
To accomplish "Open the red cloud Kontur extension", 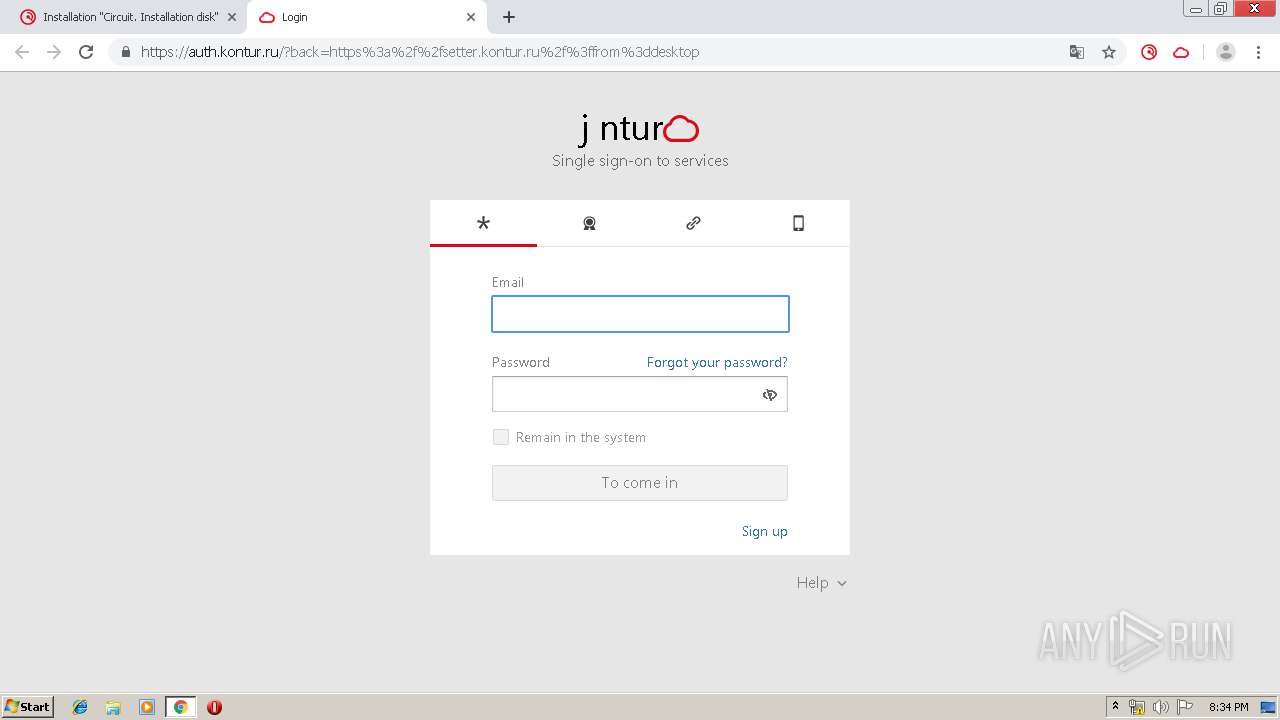I will [1181, 52].
